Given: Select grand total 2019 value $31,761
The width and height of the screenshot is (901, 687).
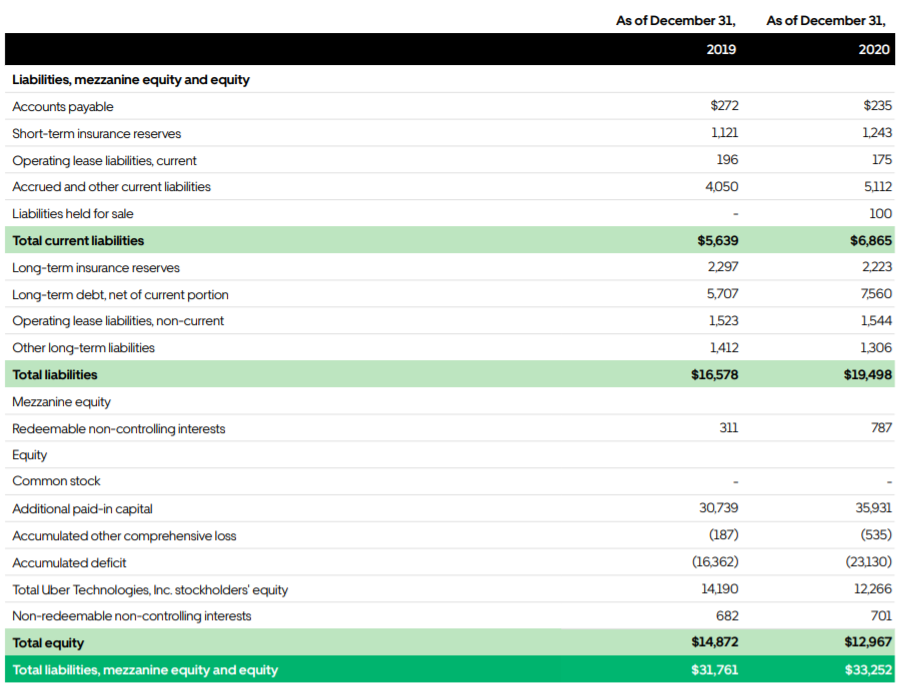Looking at the screenshot, I should coord(715,670).
